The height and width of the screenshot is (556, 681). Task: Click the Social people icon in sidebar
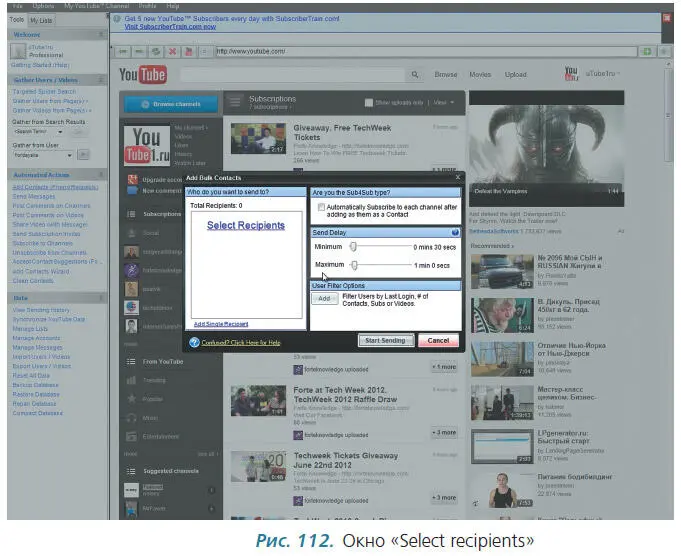131,233
